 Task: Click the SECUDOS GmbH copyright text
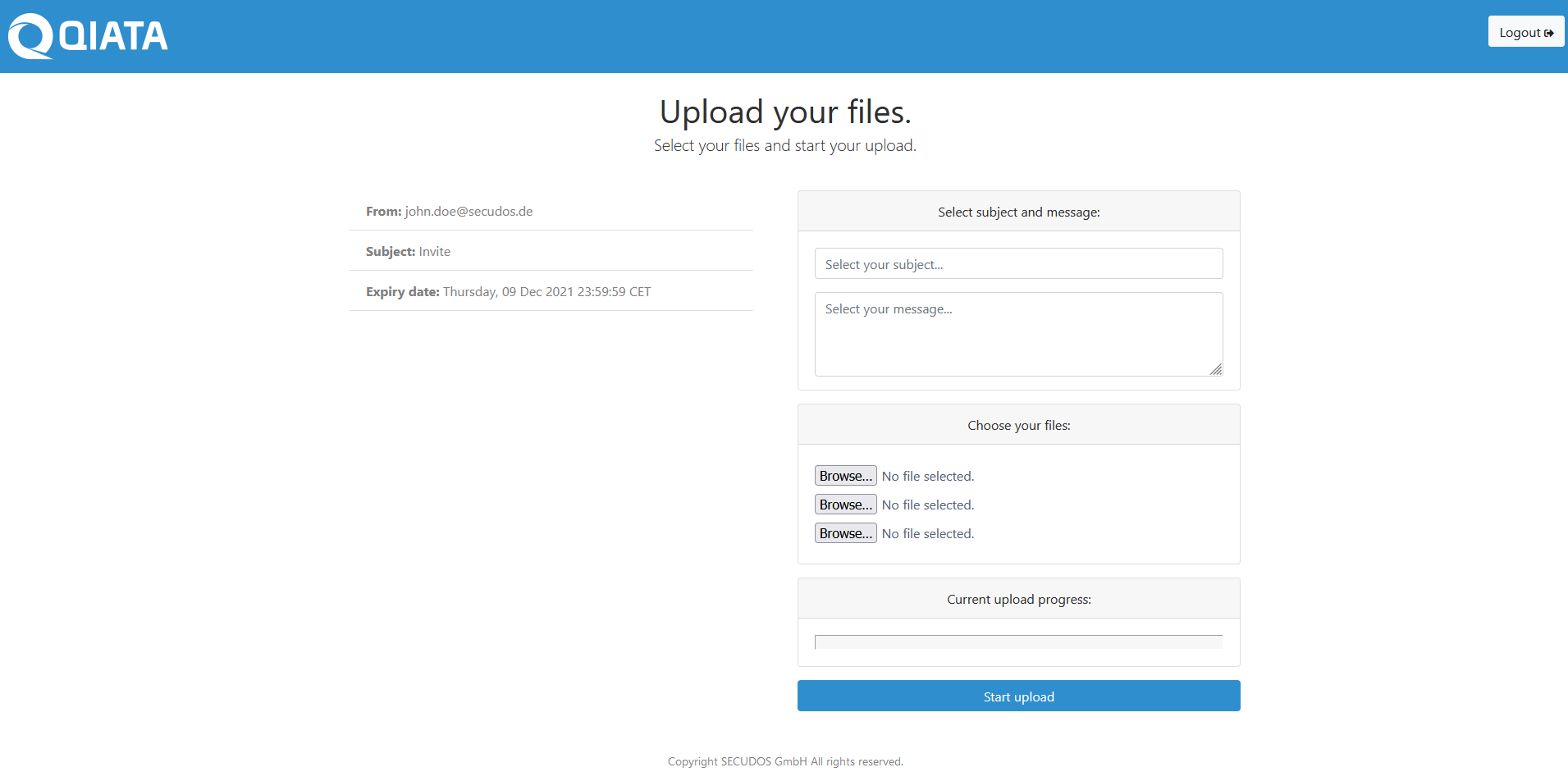coord(784,761)
